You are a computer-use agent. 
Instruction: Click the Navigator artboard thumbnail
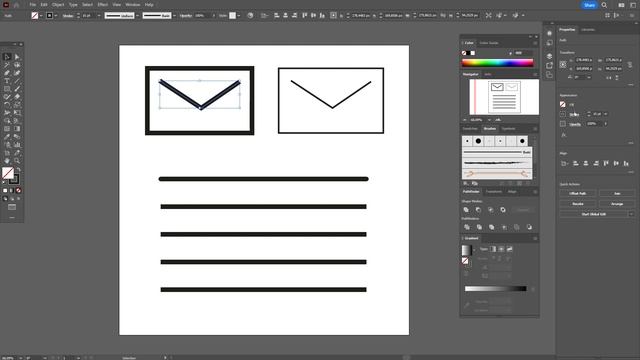[504, 97]
